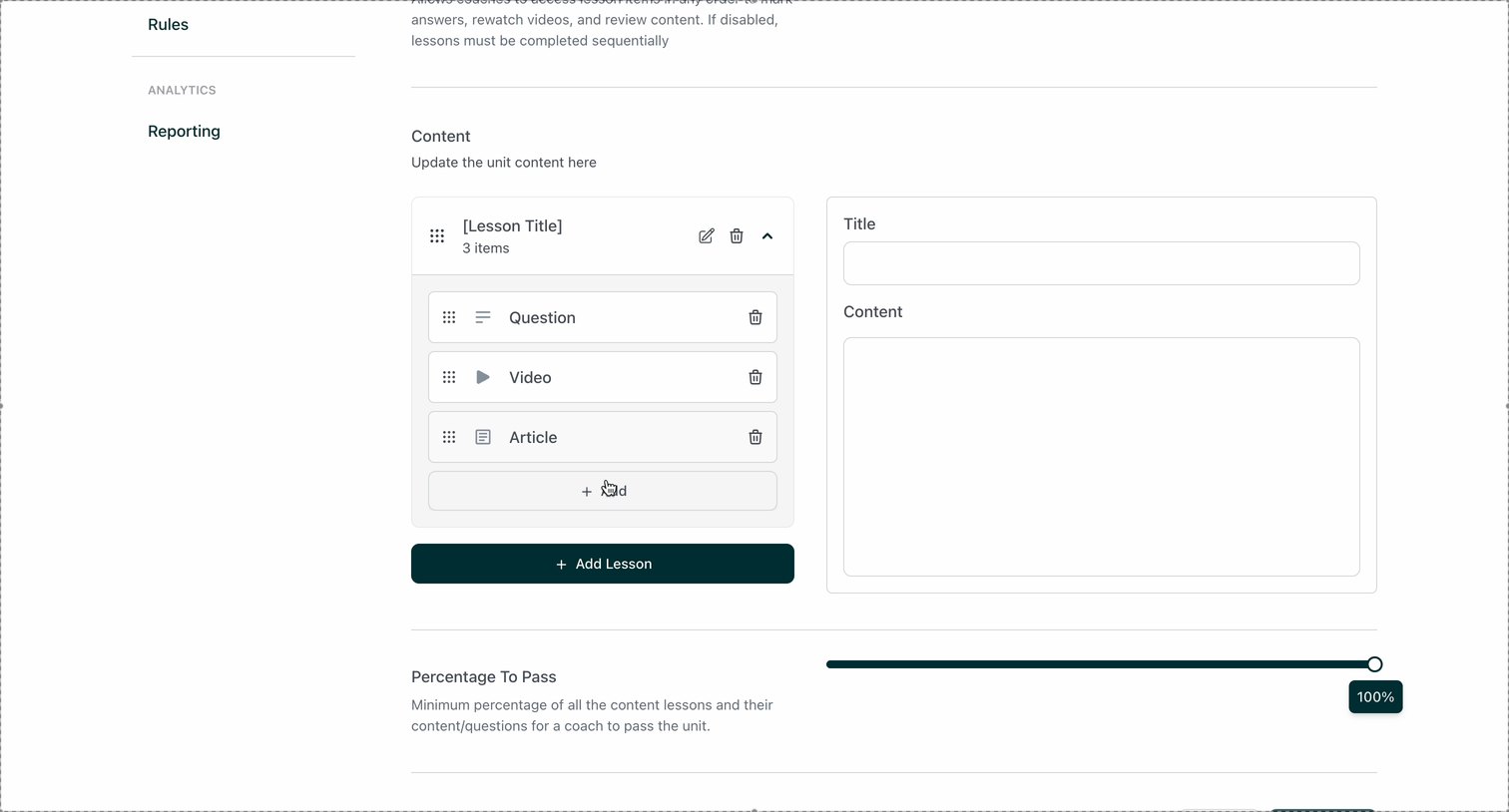Select the Video lesson item

click(x=603, y=377)
